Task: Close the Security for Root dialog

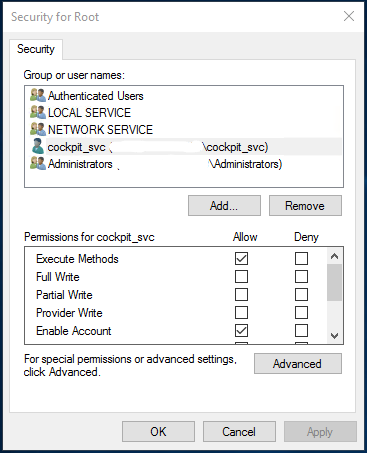Action: click(349, 16)
